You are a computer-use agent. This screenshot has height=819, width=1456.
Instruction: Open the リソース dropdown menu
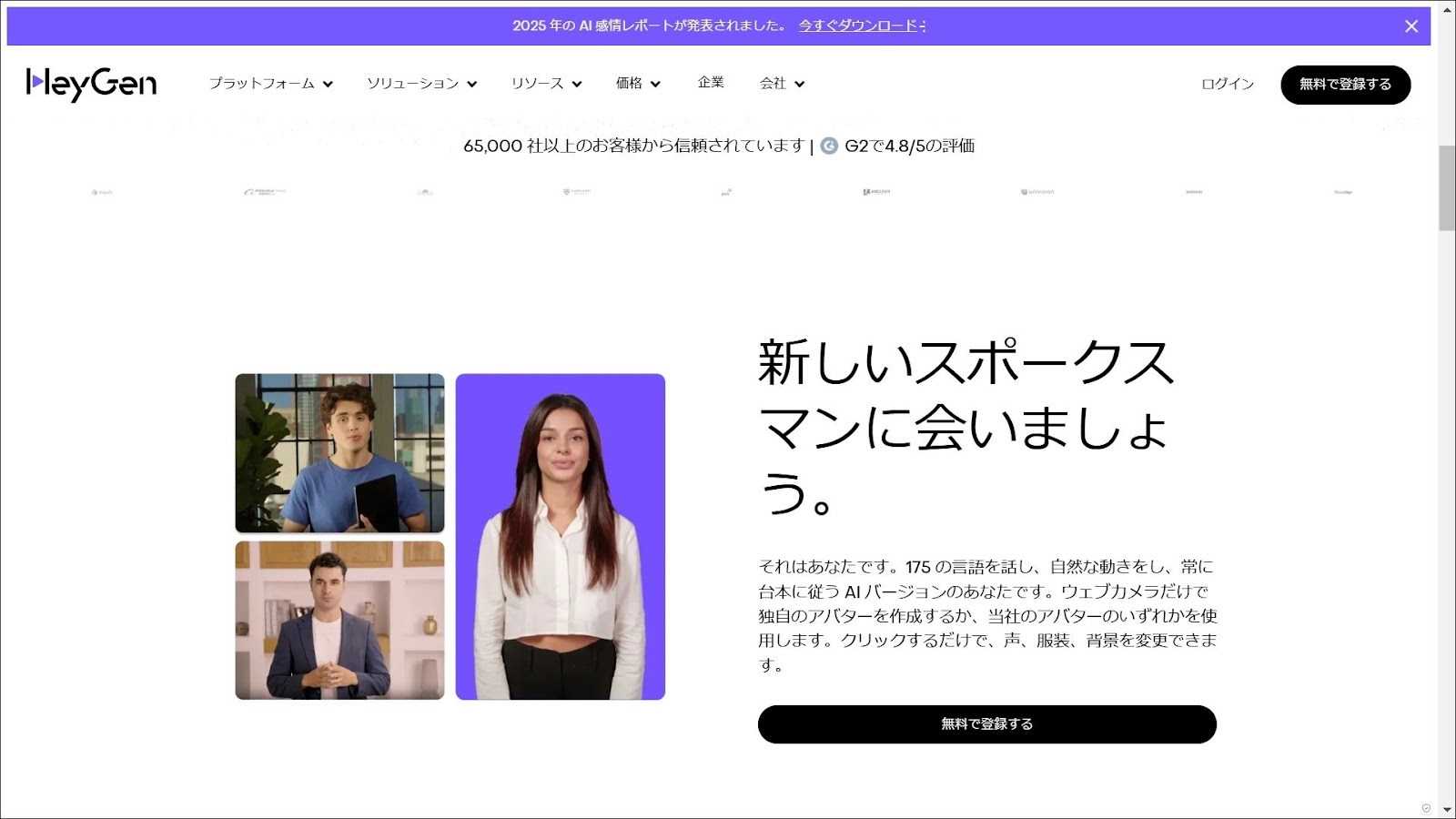(546, 84)
